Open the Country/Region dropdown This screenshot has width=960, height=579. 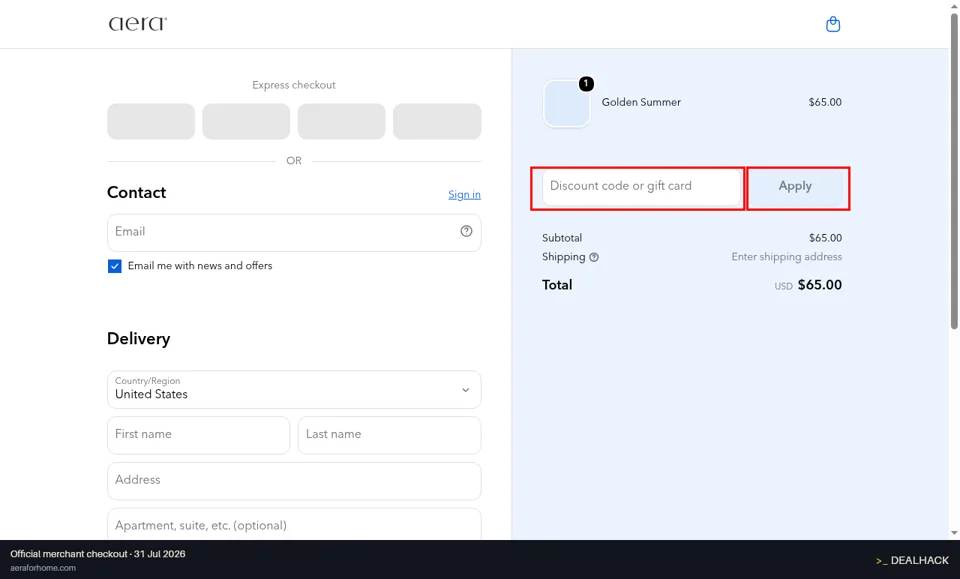[x=294, y=389]
